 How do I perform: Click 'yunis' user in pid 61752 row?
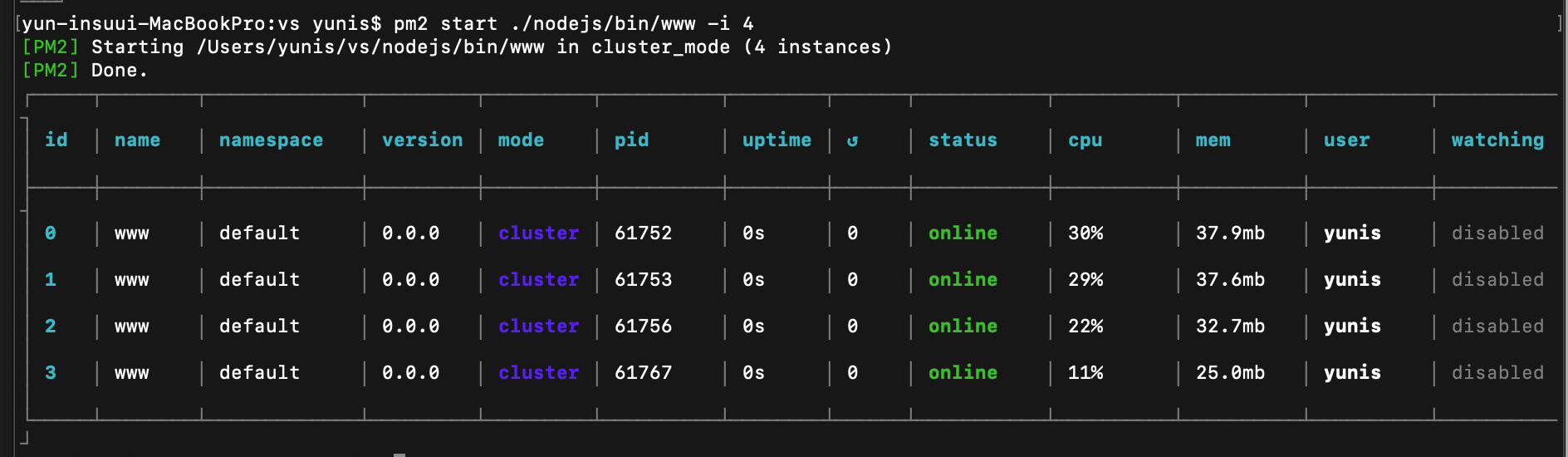click(x=1353, y=233)
